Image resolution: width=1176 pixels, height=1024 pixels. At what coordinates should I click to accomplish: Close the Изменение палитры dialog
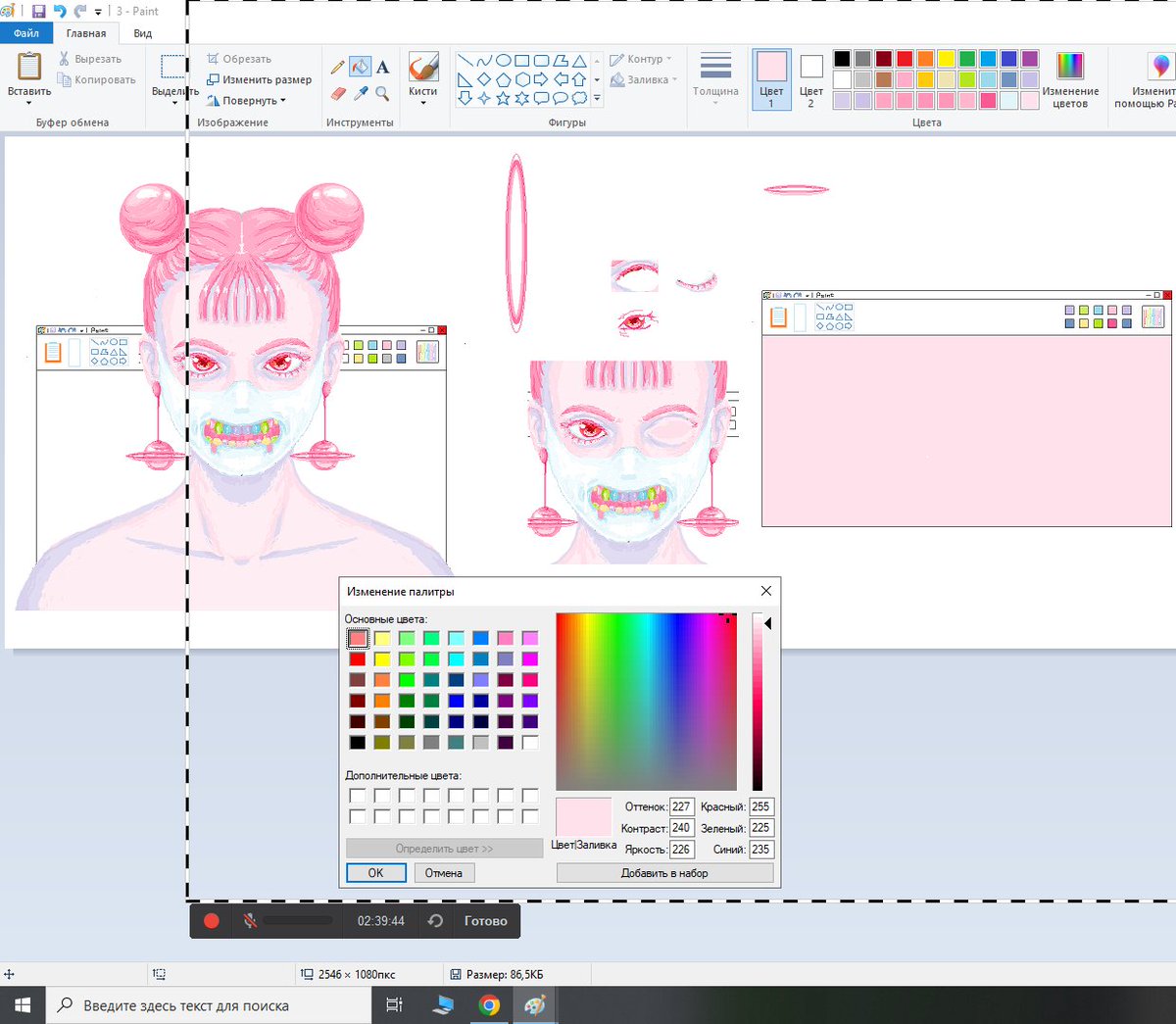[766, 591]
